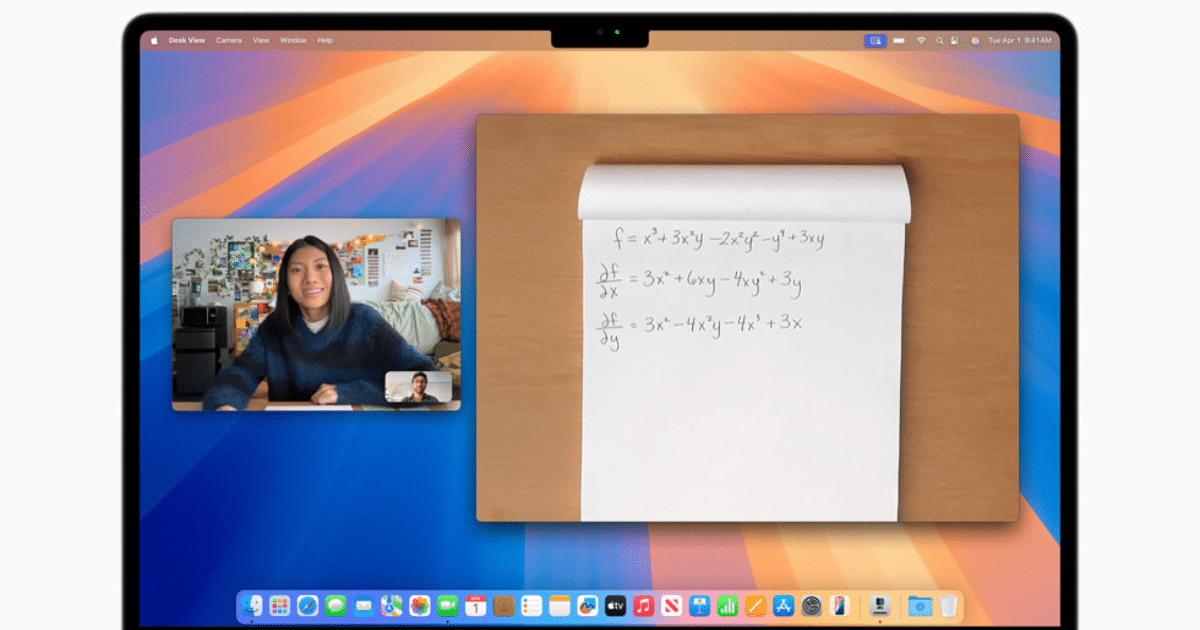Screen dimensions: 1200x630
Task: Launch the Music app
Action: (643, 605)
